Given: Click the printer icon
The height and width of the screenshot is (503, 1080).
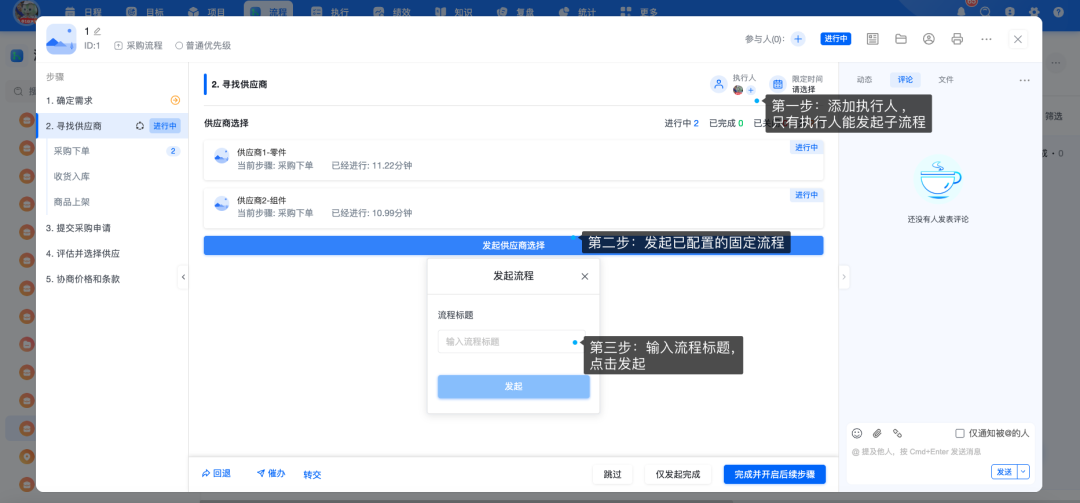Looking at the screenshot, I should tap(957, 39).
